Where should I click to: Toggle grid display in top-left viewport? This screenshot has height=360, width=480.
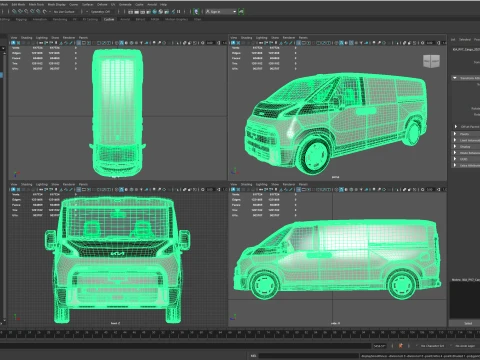point(79,43)
